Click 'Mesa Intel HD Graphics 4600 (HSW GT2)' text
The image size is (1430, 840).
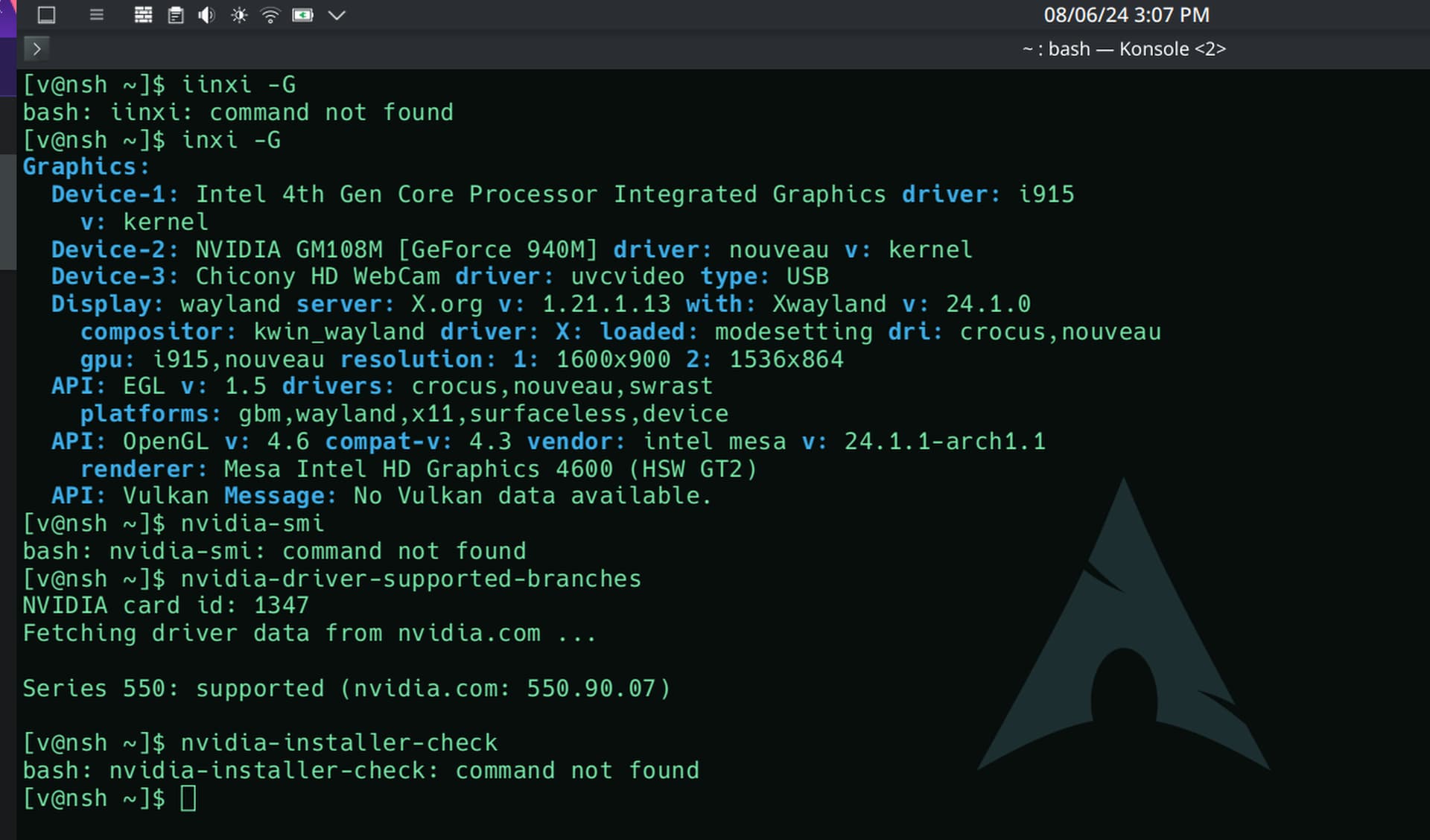click(490, 469)
